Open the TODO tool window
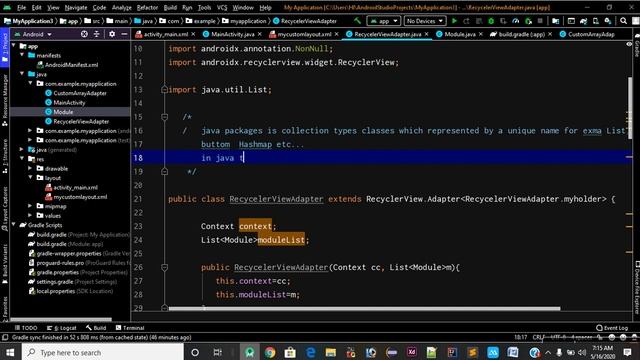 pos(26,328)
